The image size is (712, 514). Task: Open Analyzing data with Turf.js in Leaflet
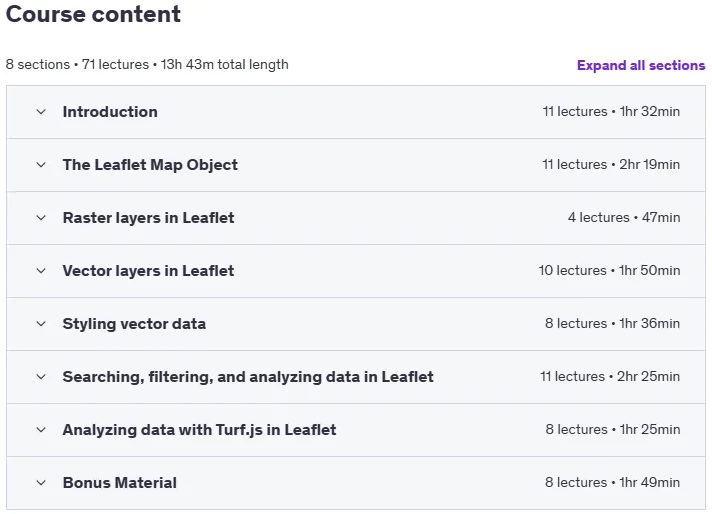point(199,430)
